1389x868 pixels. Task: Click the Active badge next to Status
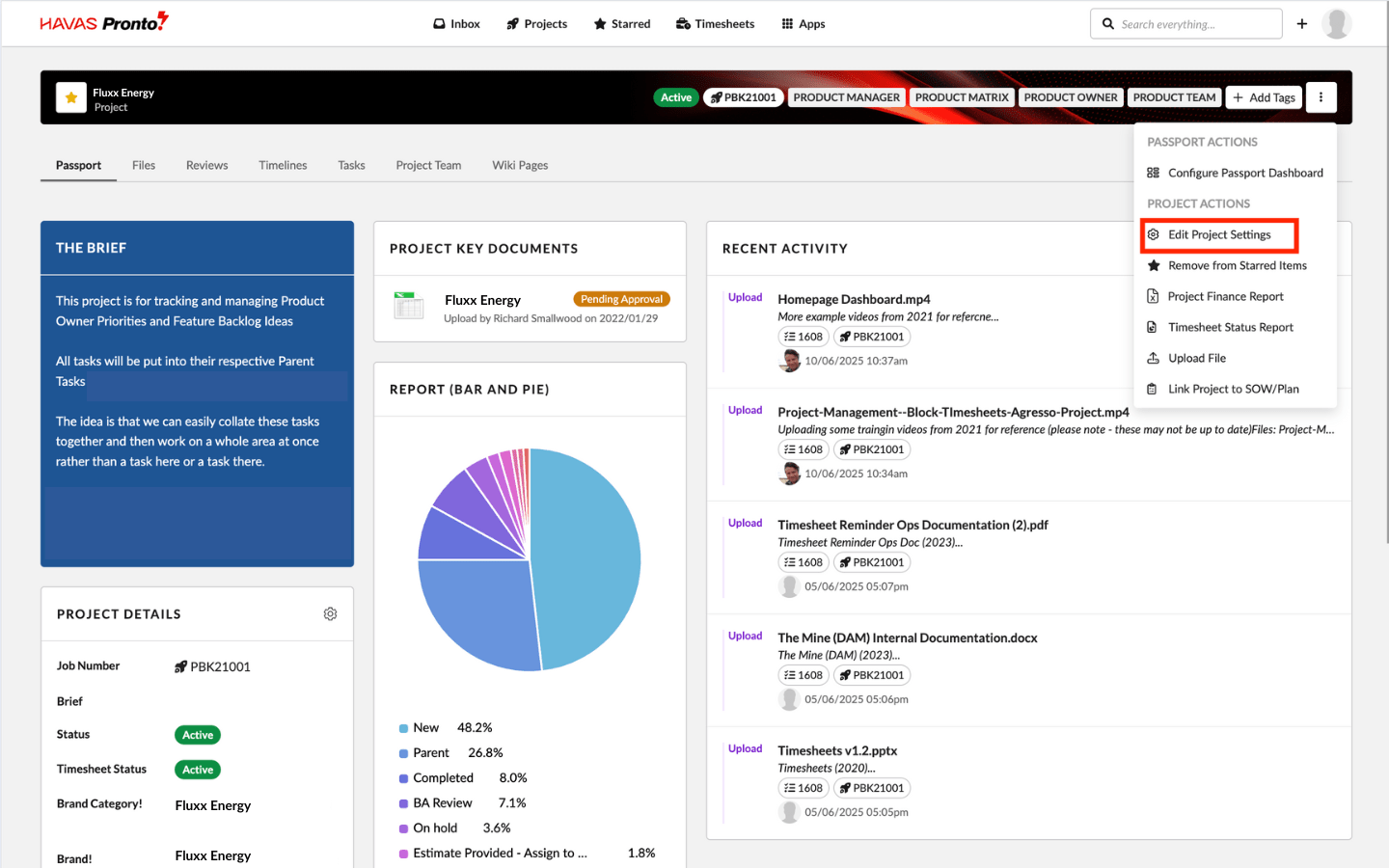coord(198,735)
